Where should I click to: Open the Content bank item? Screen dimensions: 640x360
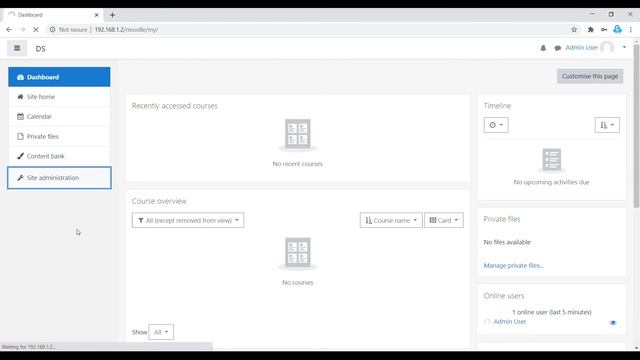pyautogui.click(x=59, y=156)
